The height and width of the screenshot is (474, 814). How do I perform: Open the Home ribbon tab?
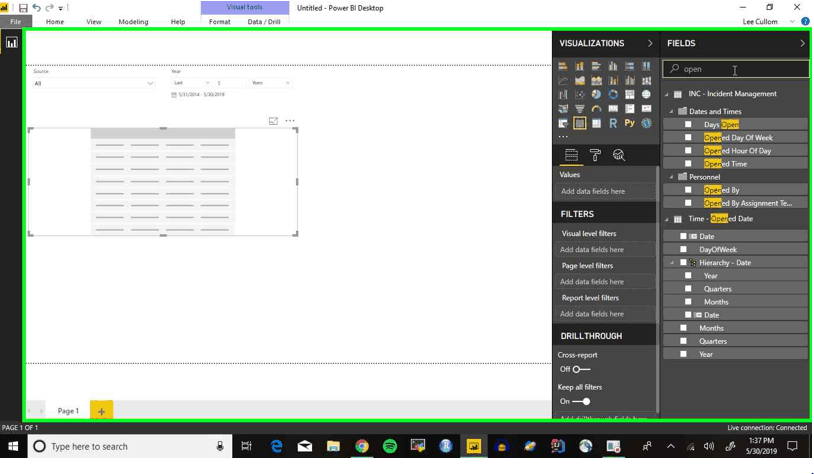click(x=55, y=22)
